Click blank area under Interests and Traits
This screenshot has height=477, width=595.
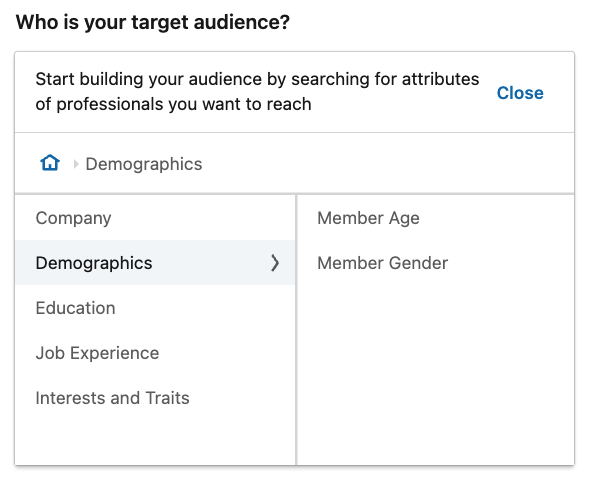tap(155, 442)
